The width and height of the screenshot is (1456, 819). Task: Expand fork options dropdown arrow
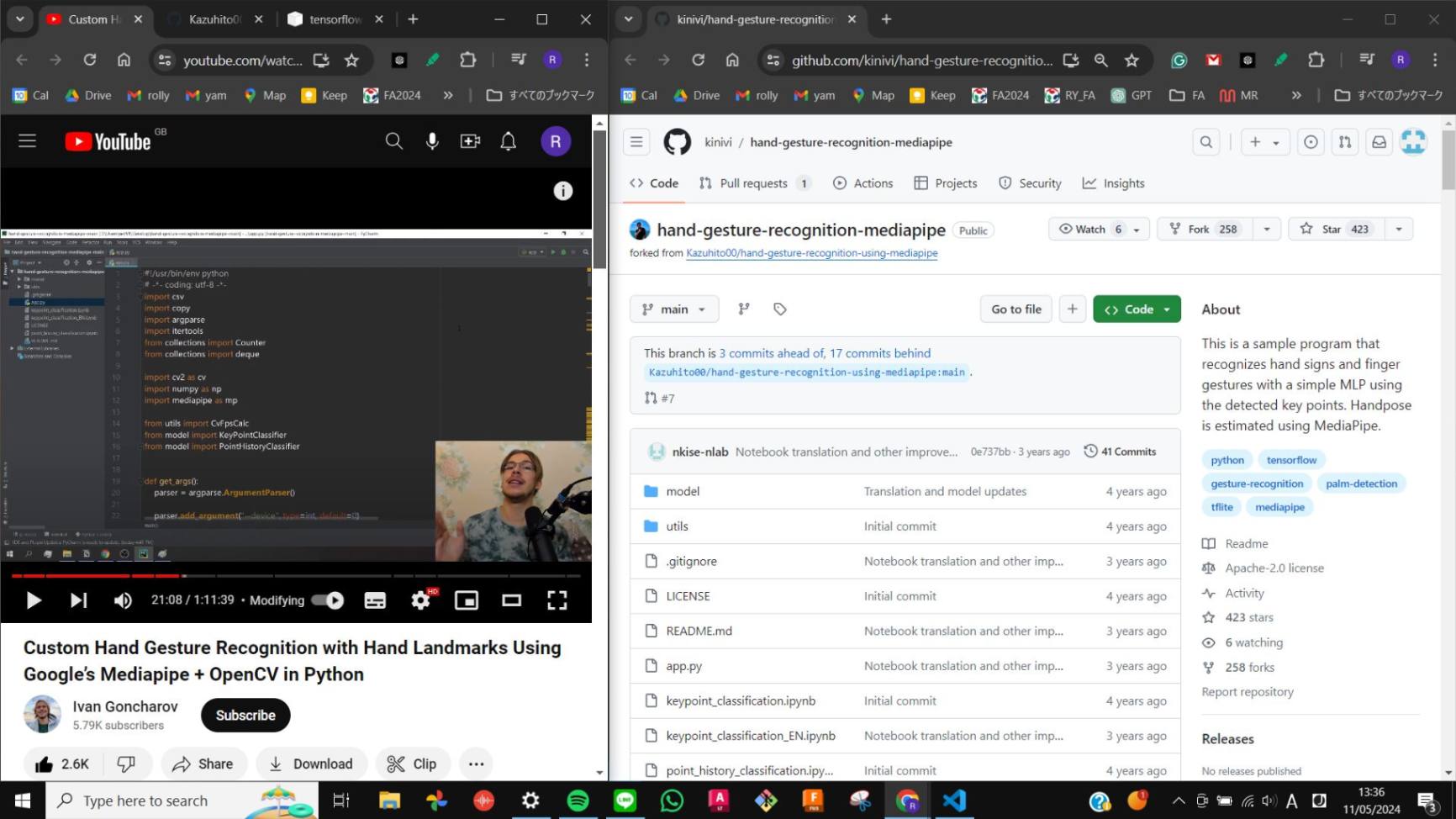click(1266, 229)
